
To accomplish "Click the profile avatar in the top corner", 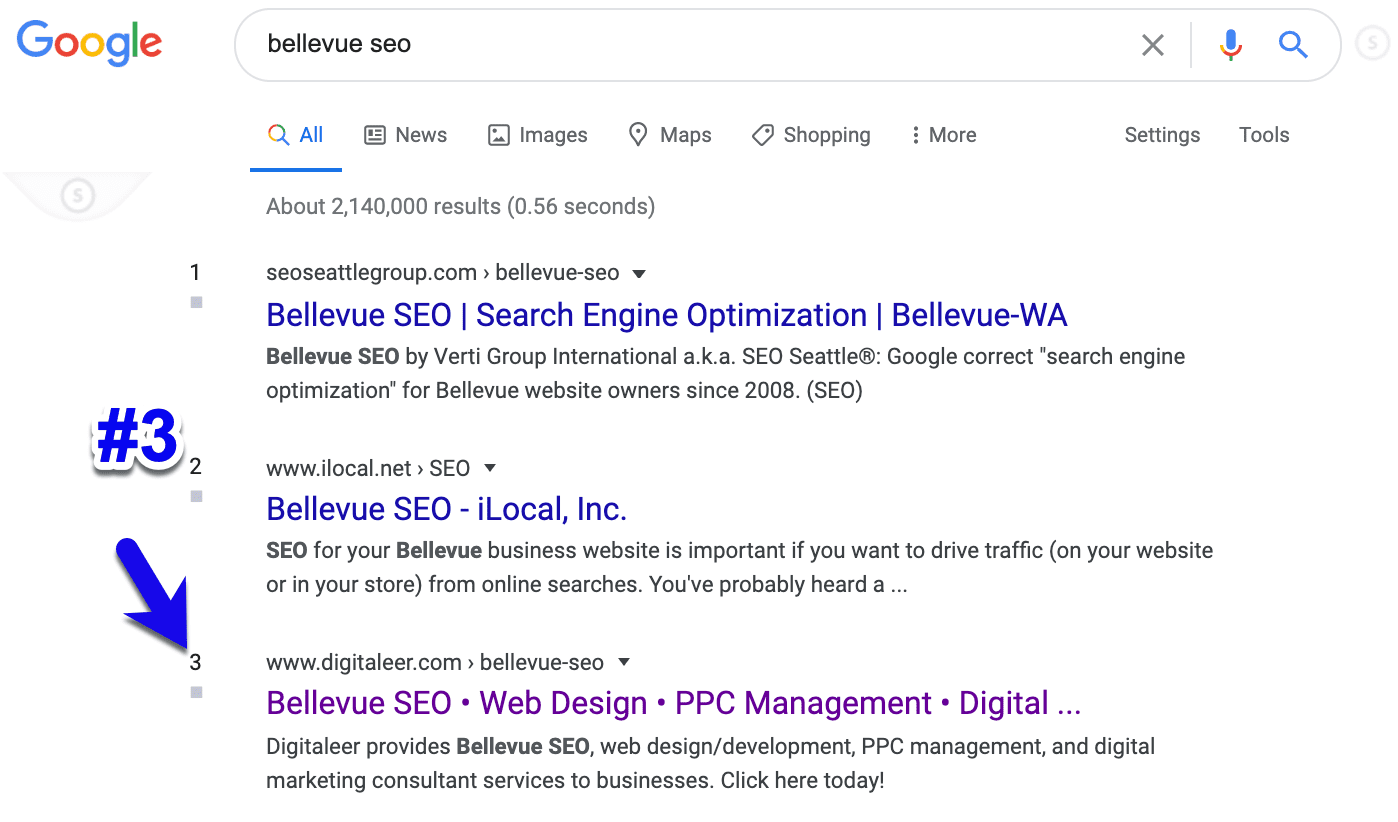I will 1372,44.
